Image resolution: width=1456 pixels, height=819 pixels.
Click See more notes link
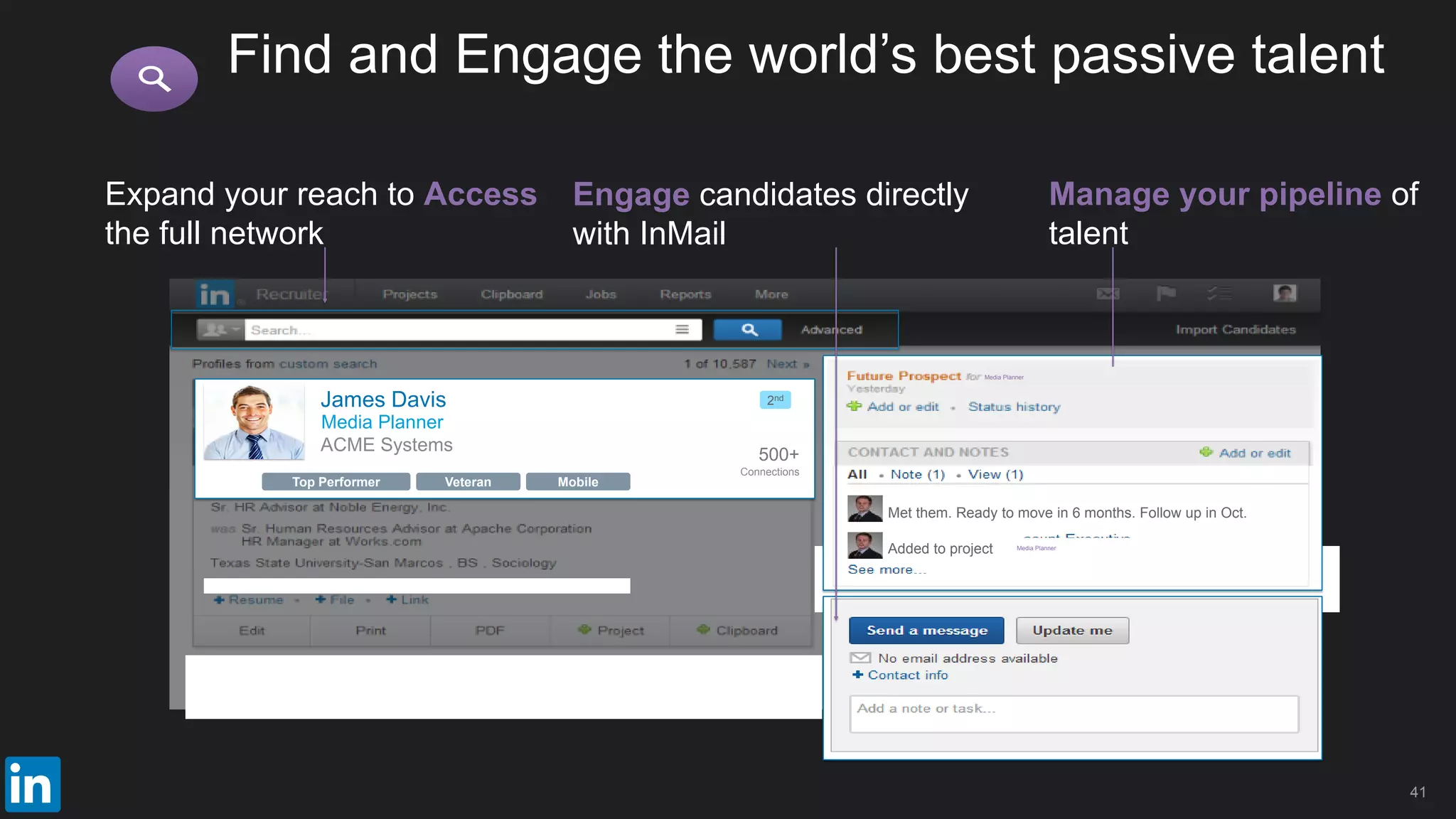[x=887, y=569]
